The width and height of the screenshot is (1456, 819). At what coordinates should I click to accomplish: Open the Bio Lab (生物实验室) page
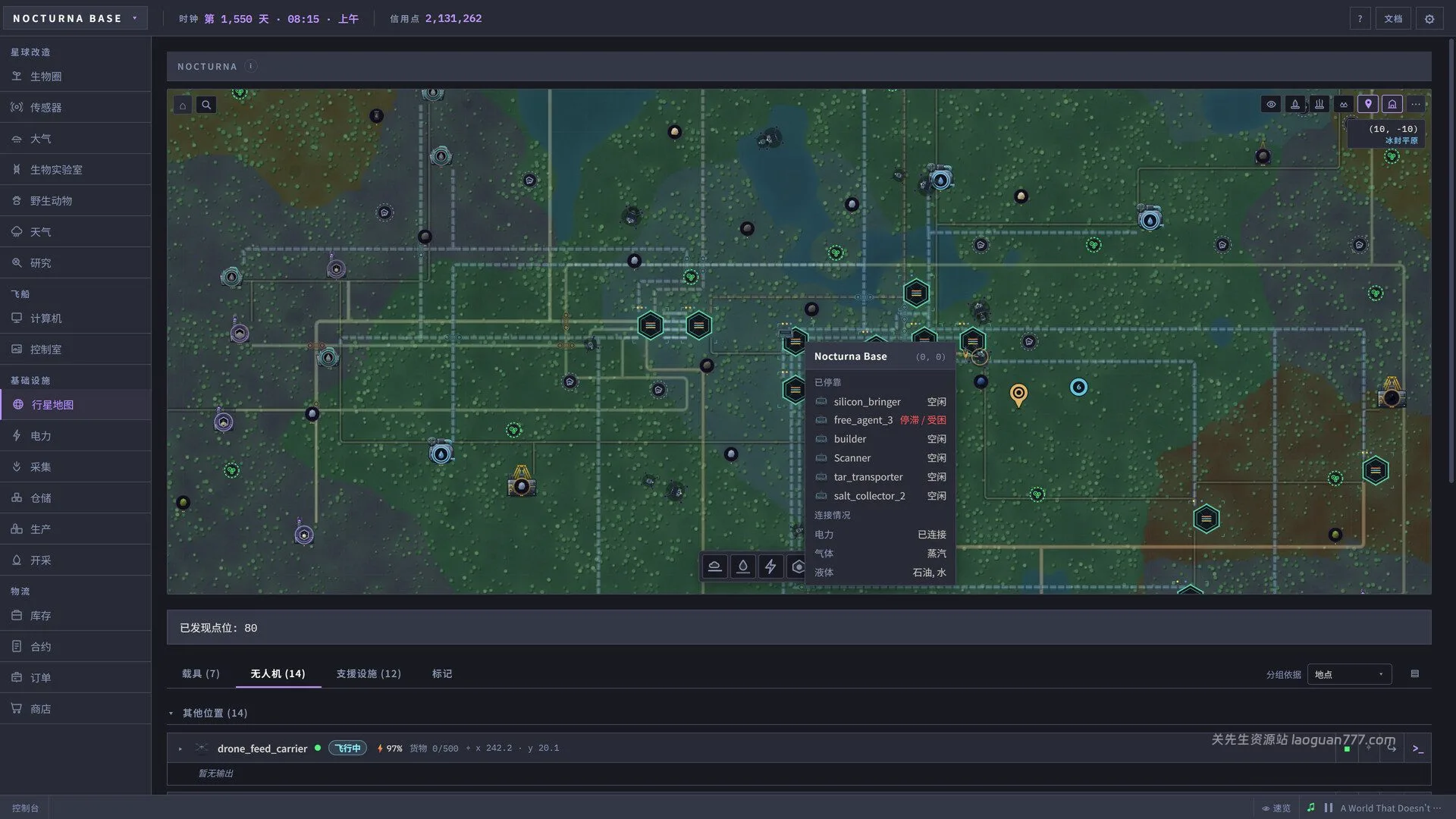pyautogui.click(x=75, y=170)
